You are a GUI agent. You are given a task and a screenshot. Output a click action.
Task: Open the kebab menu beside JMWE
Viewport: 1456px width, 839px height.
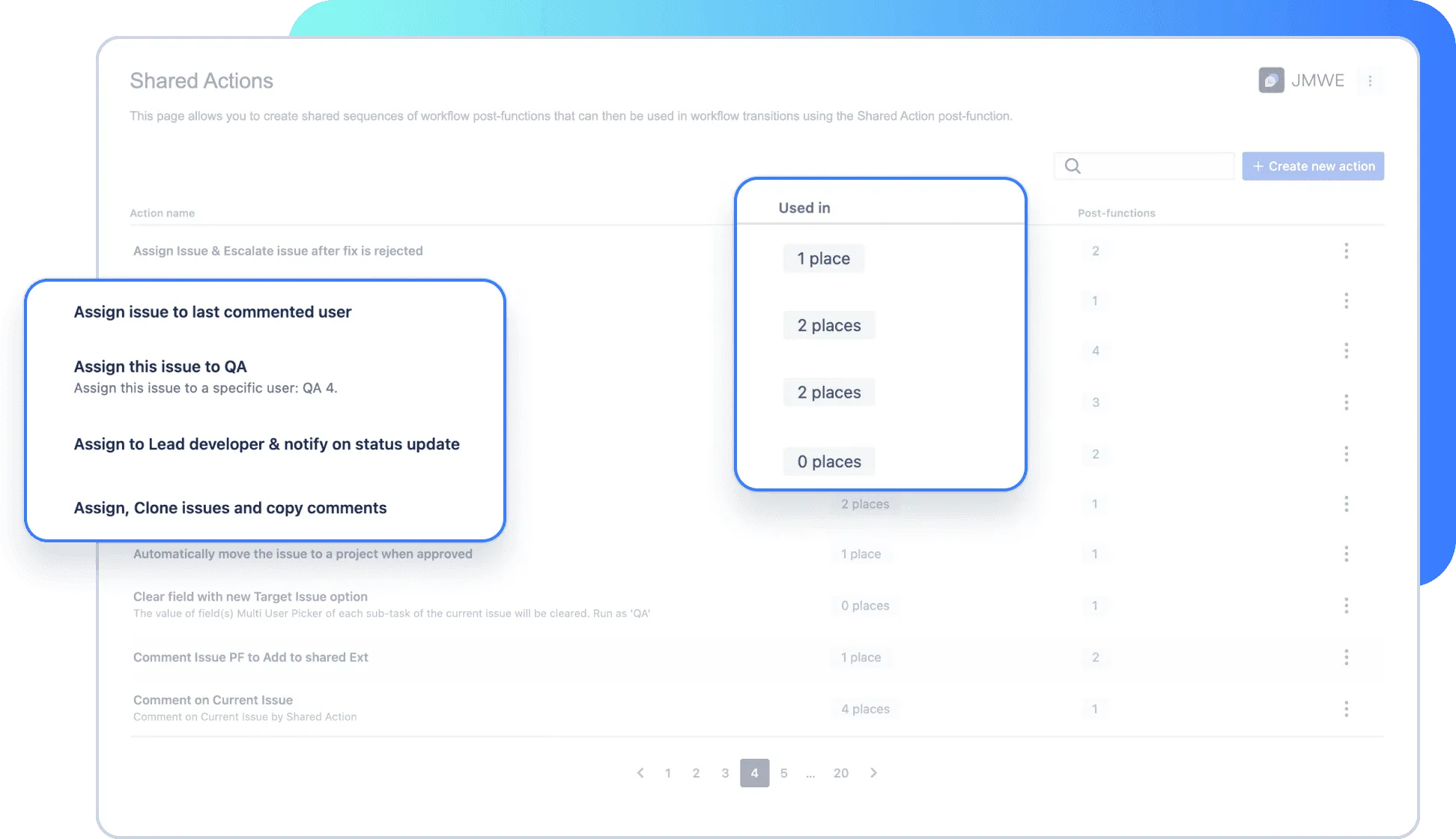pyautogui.click(x=1370, y=81)
